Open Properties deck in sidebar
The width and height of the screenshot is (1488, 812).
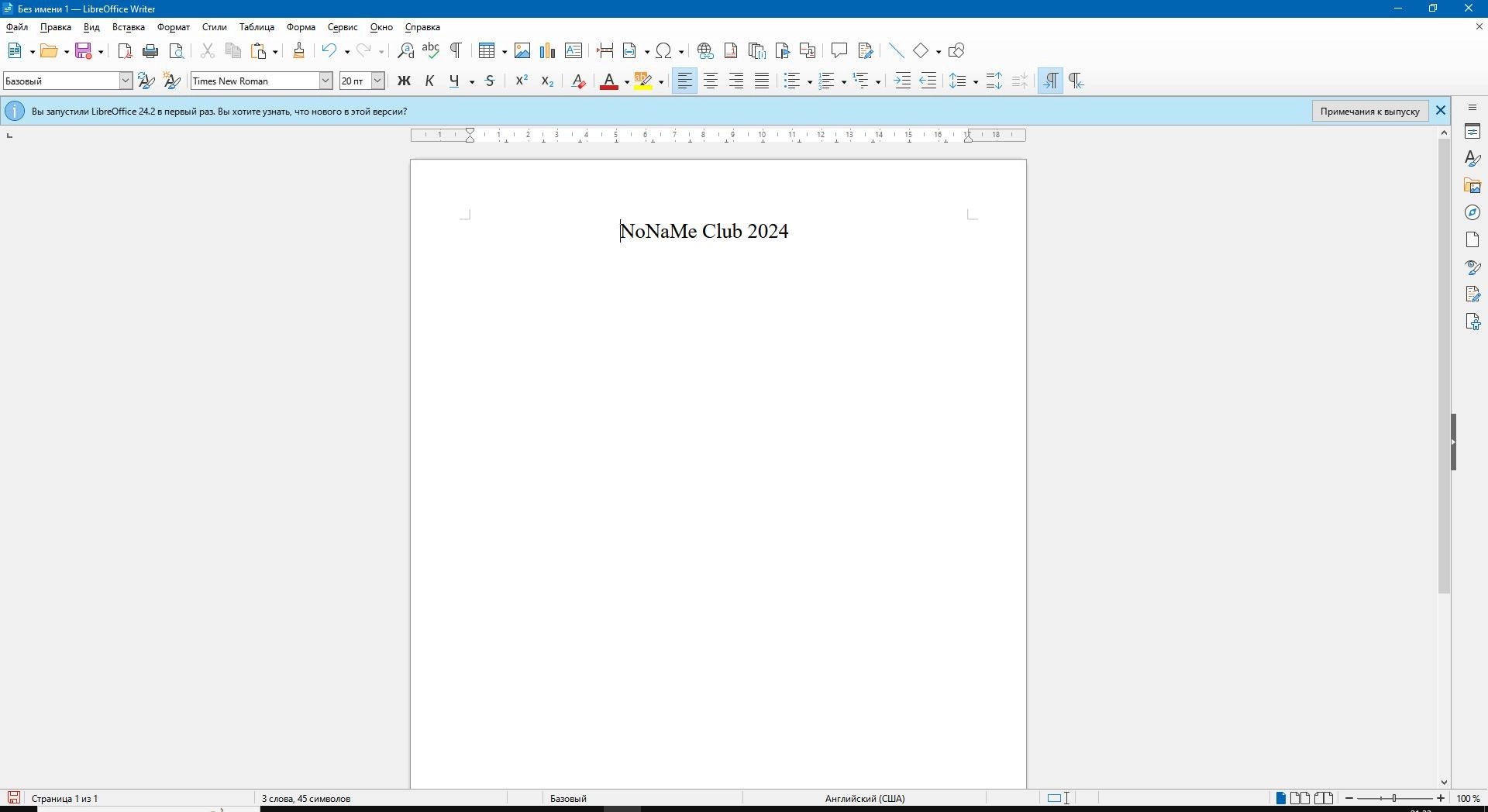click(x=1472, y=132)
